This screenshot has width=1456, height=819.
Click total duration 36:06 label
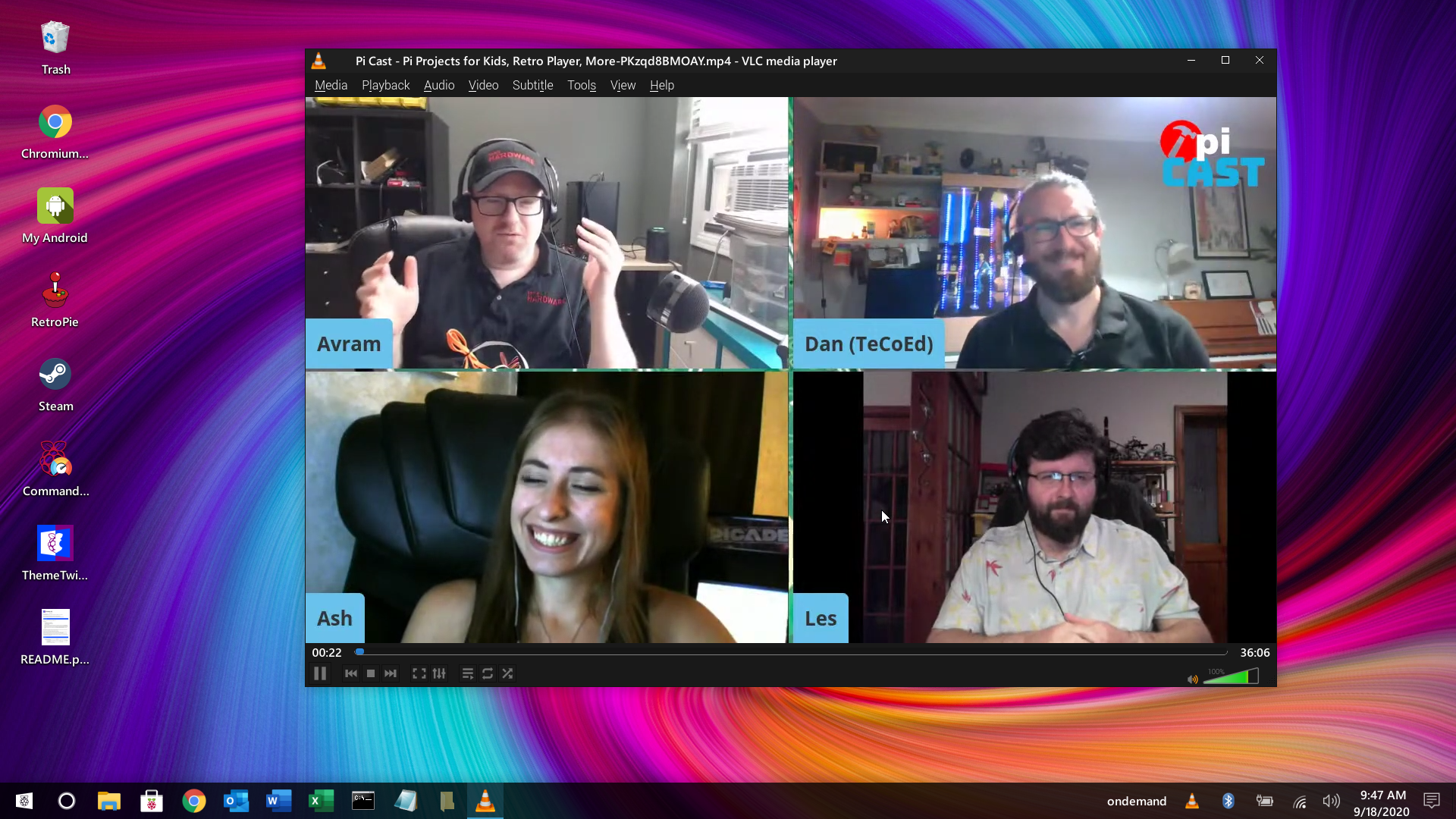(x=1254, y=652)
